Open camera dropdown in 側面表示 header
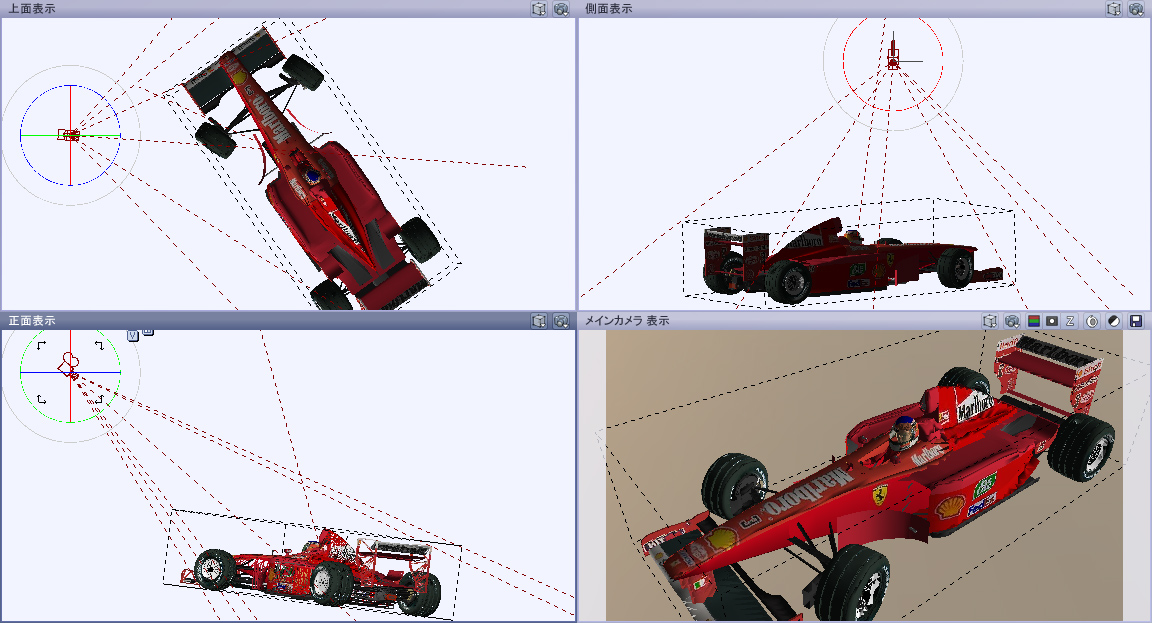 1137,9
